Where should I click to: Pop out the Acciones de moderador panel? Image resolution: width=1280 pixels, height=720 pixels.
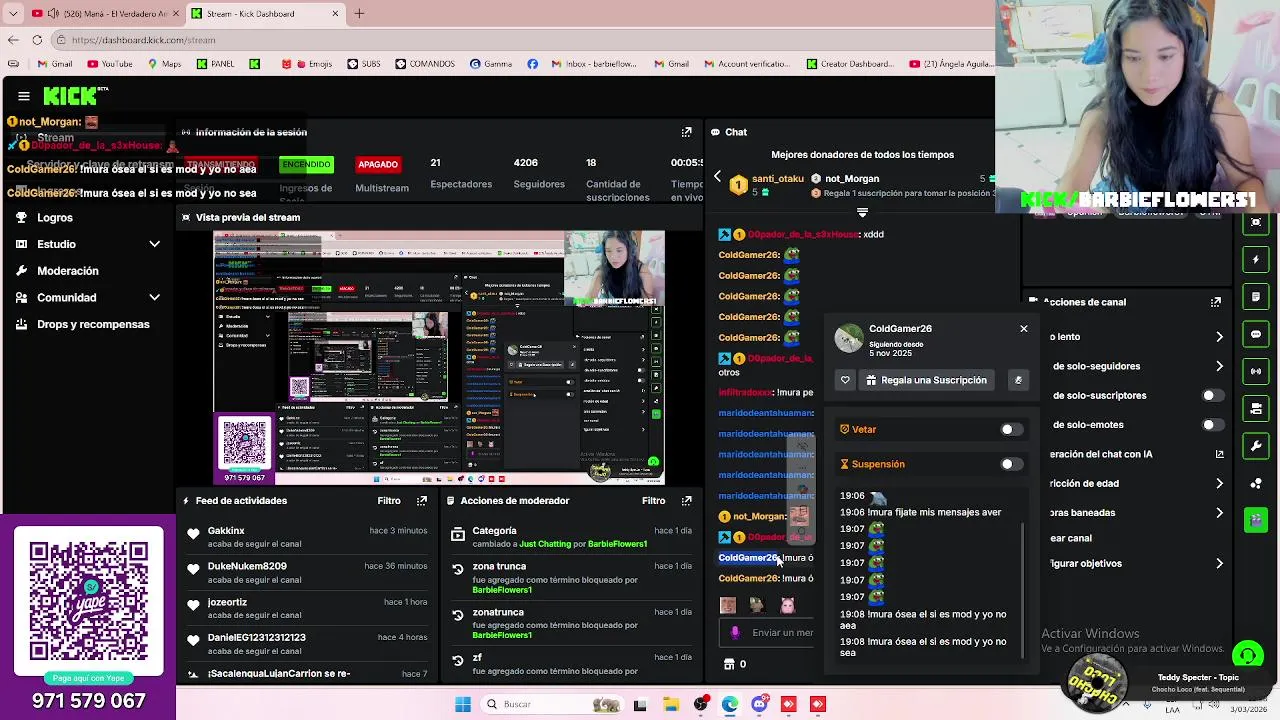click(x=686, y=501)
